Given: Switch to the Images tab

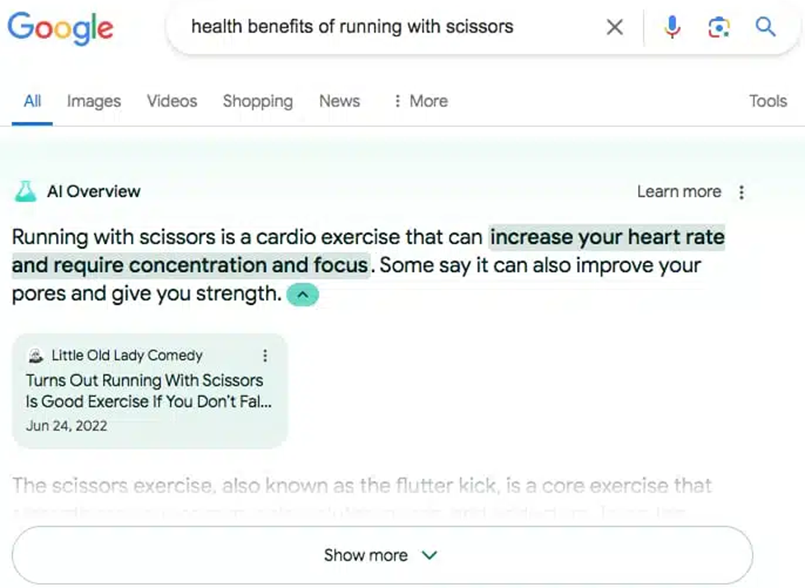Looking at the screenshot, I should (x=93, y=101).
